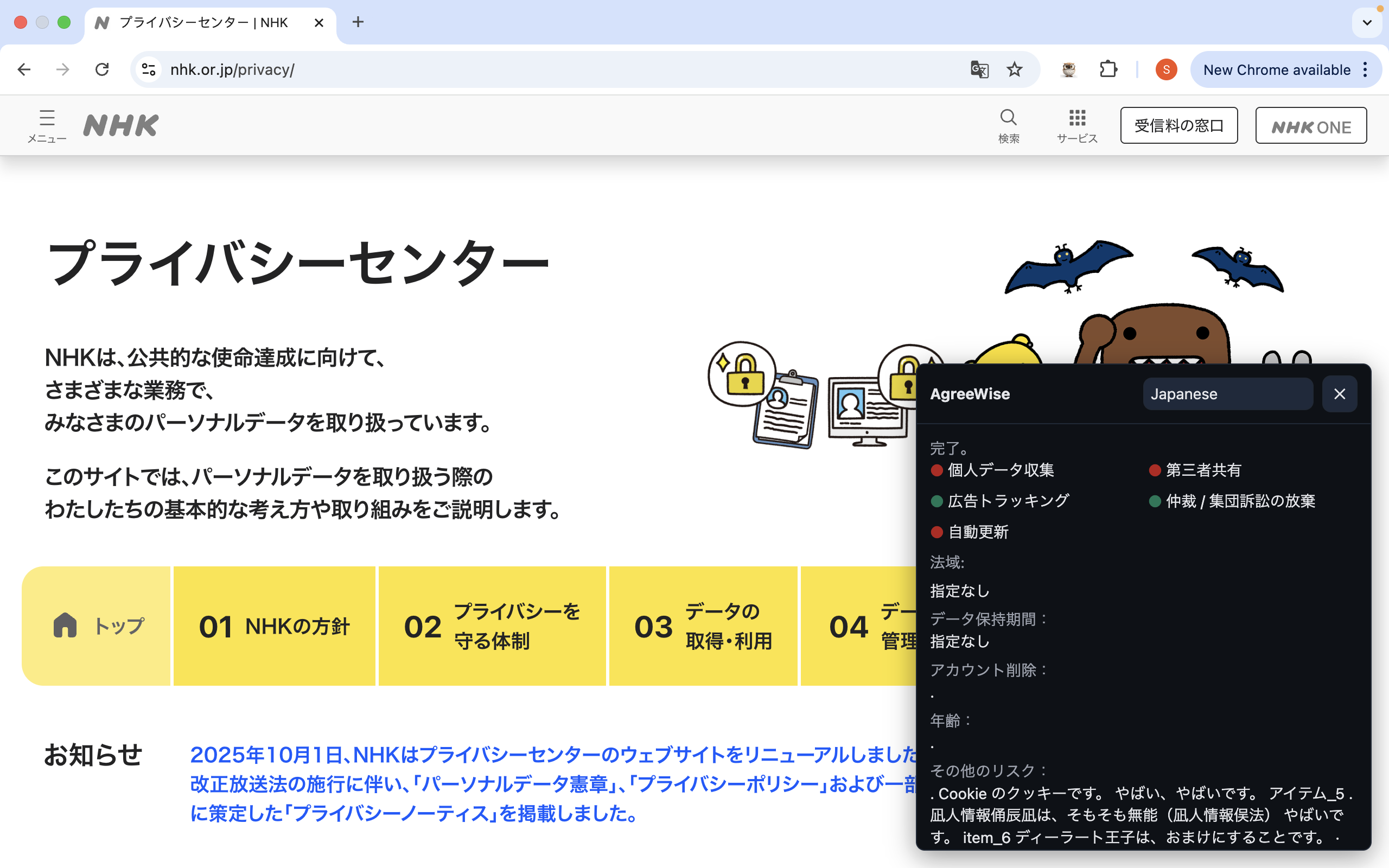This screenshot has width=1389, height=868.
Task: View site information icon beside URL
Action: 149,69
